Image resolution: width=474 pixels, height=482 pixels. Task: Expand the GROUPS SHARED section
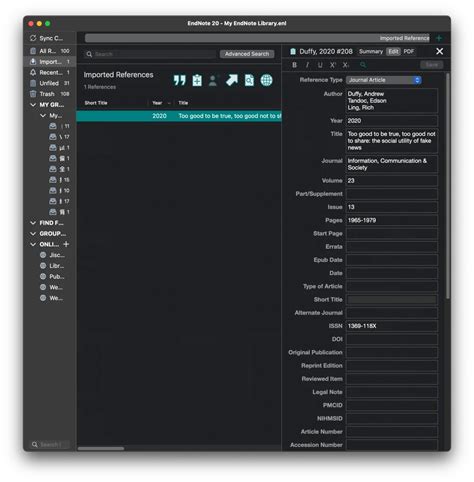[x=33, y=233]
